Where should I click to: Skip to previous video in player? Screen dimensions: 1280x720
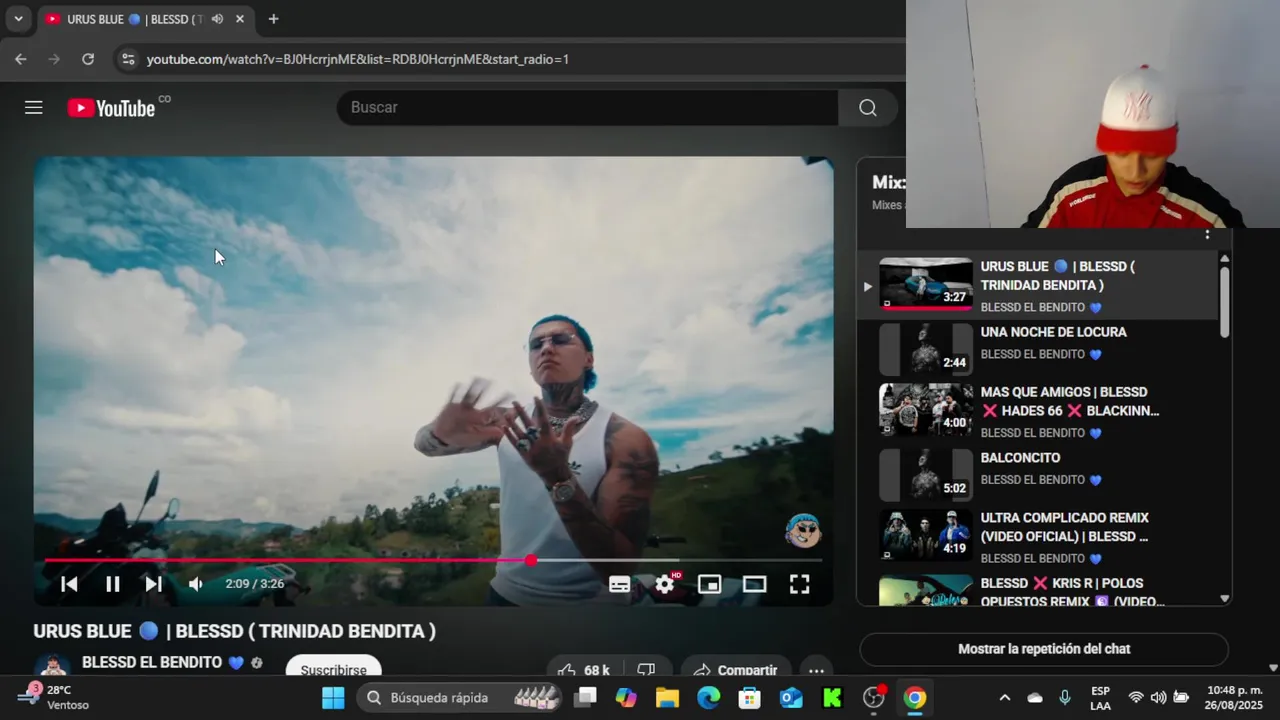click(69, 584)
